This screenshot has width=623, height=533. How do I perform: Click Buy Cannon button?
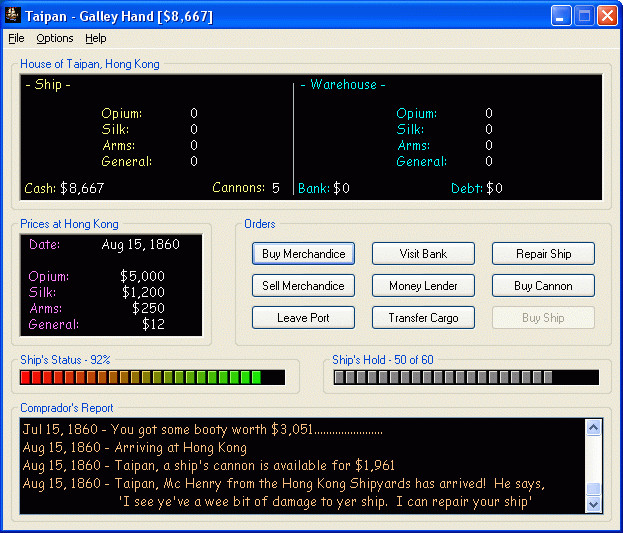[544, 285]
